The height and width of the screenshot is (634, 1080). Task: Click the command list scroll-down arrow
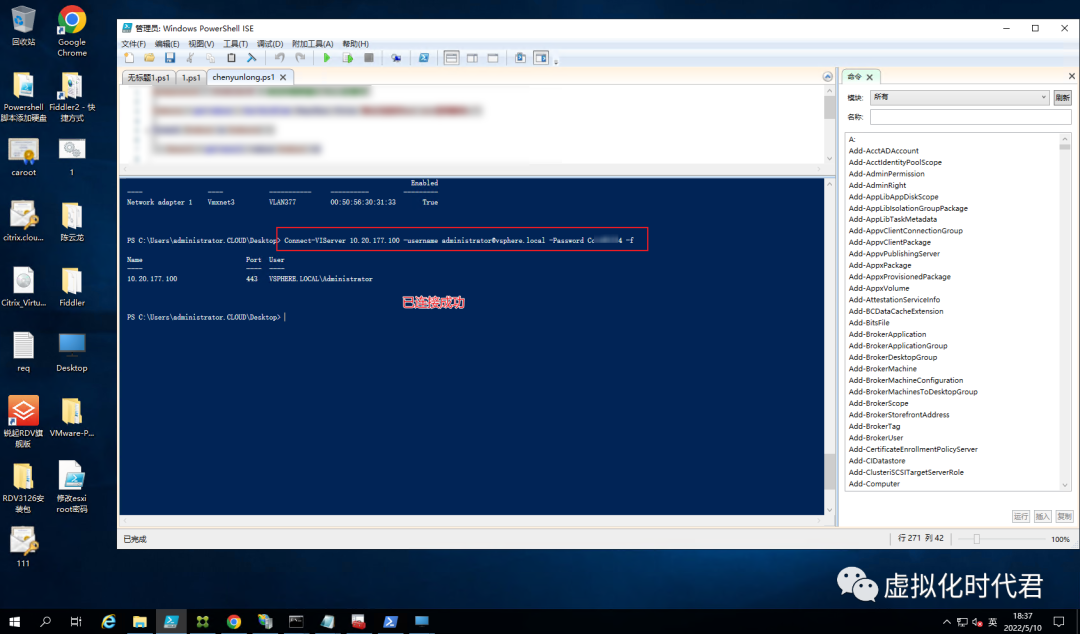coord(1065,485)
